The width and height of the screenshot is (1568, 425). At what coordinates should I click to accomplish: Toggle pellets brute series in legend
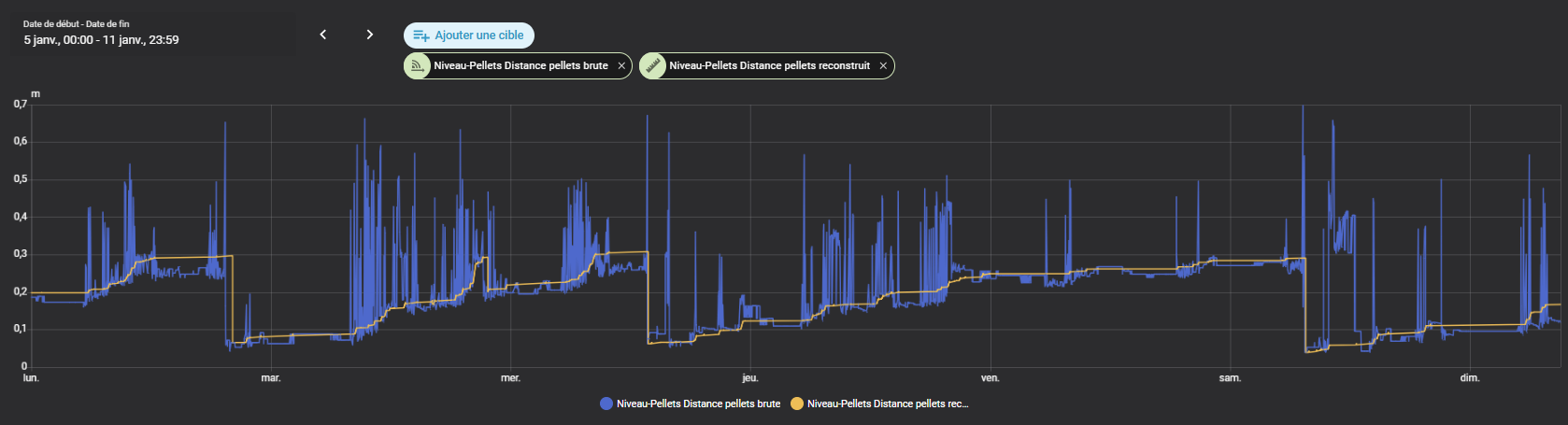pyautogui.click(x=698, y=404)
